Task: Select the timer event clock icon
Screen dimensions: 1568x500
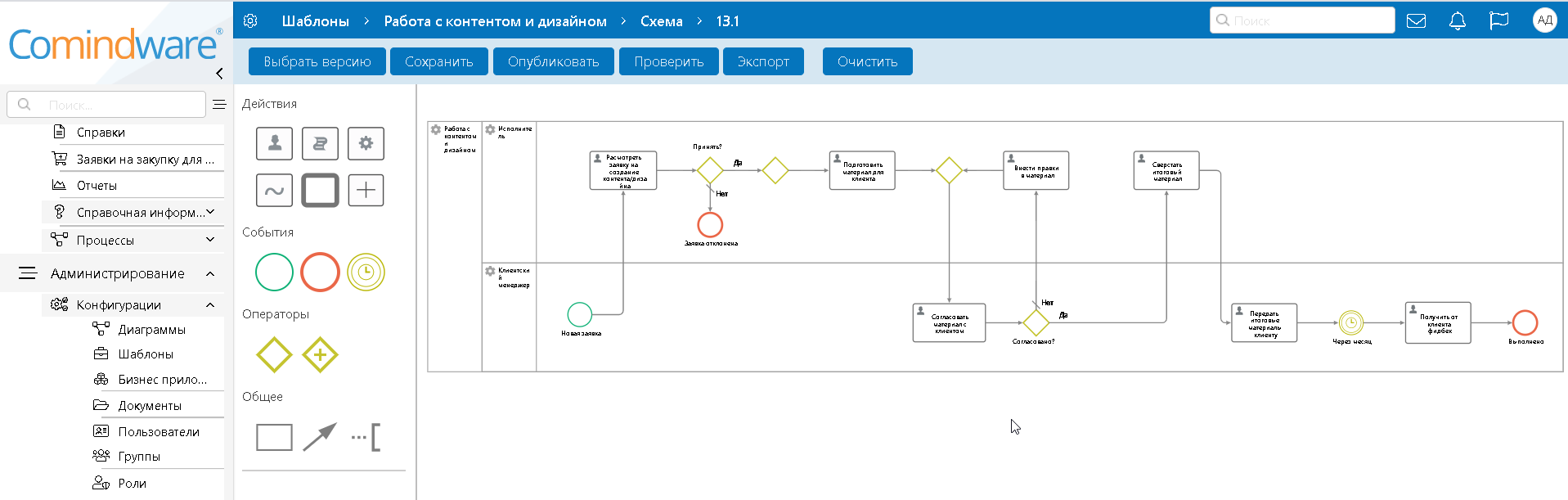Action: [366, 273]
